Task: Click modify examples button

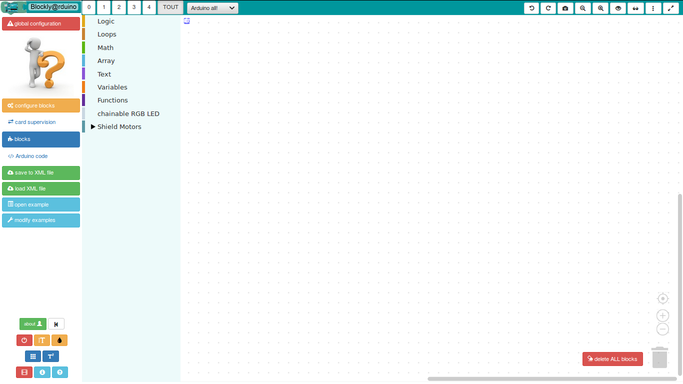Action: 41,220
